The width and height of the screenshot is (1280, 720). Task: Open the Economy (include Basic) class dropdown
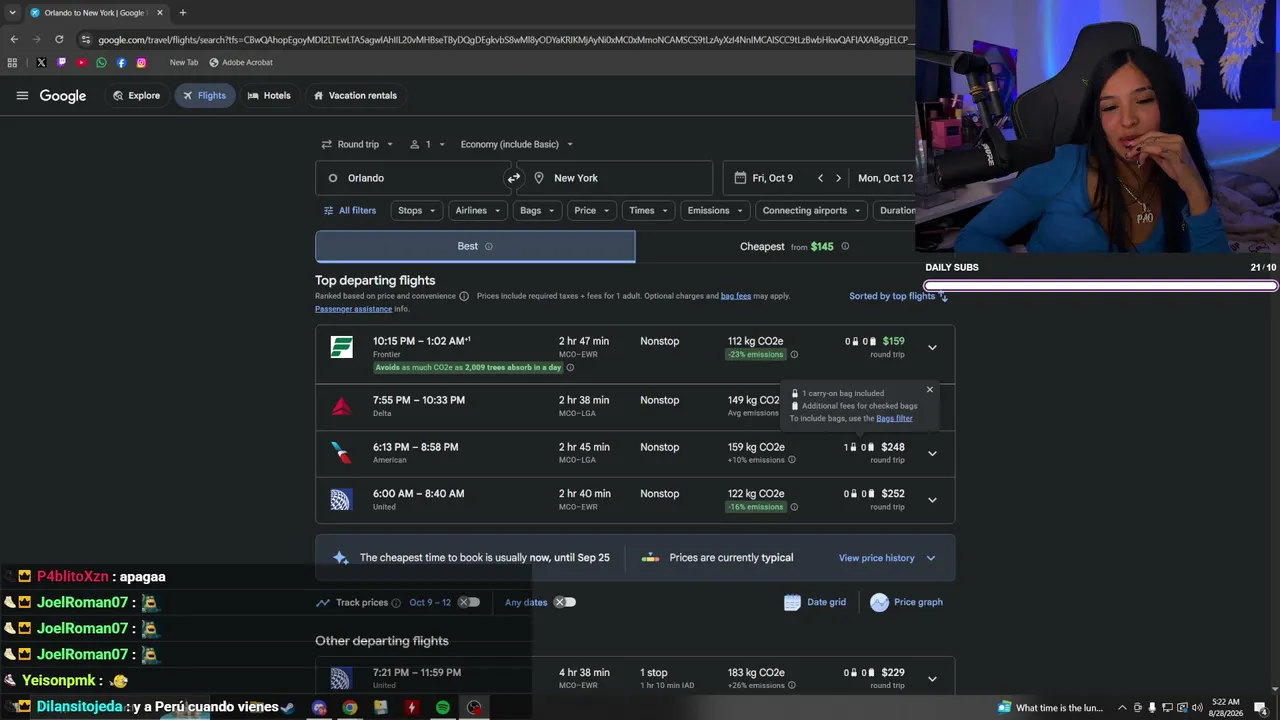coord(516,144)
